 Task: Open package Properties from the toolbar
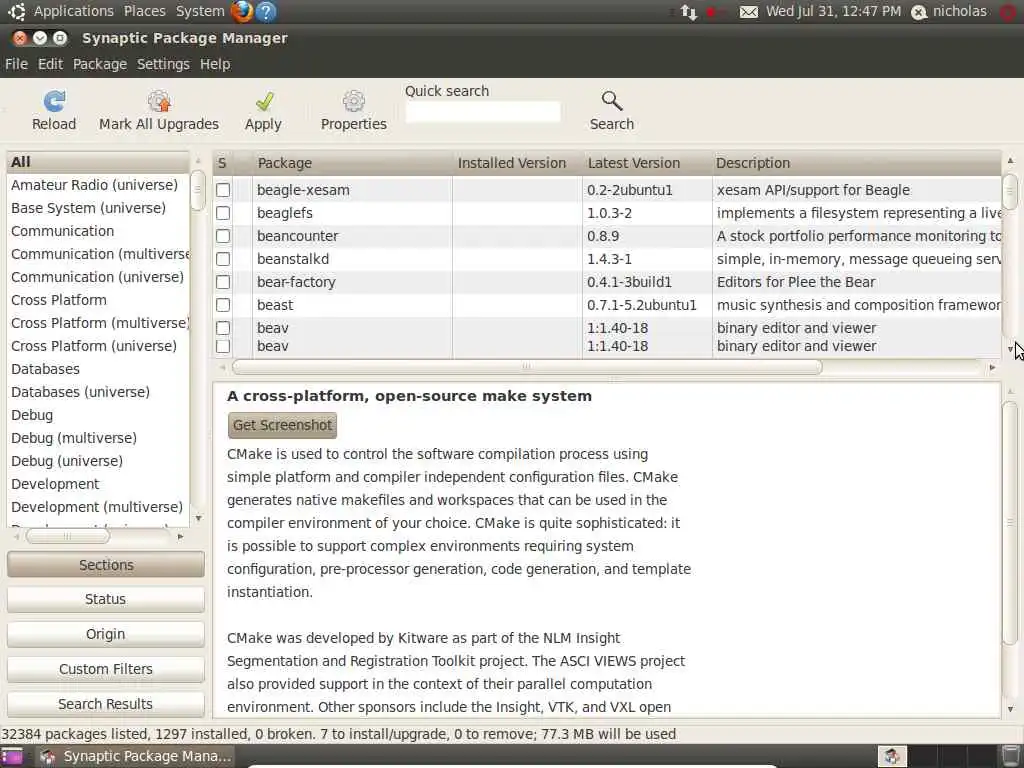353,101
